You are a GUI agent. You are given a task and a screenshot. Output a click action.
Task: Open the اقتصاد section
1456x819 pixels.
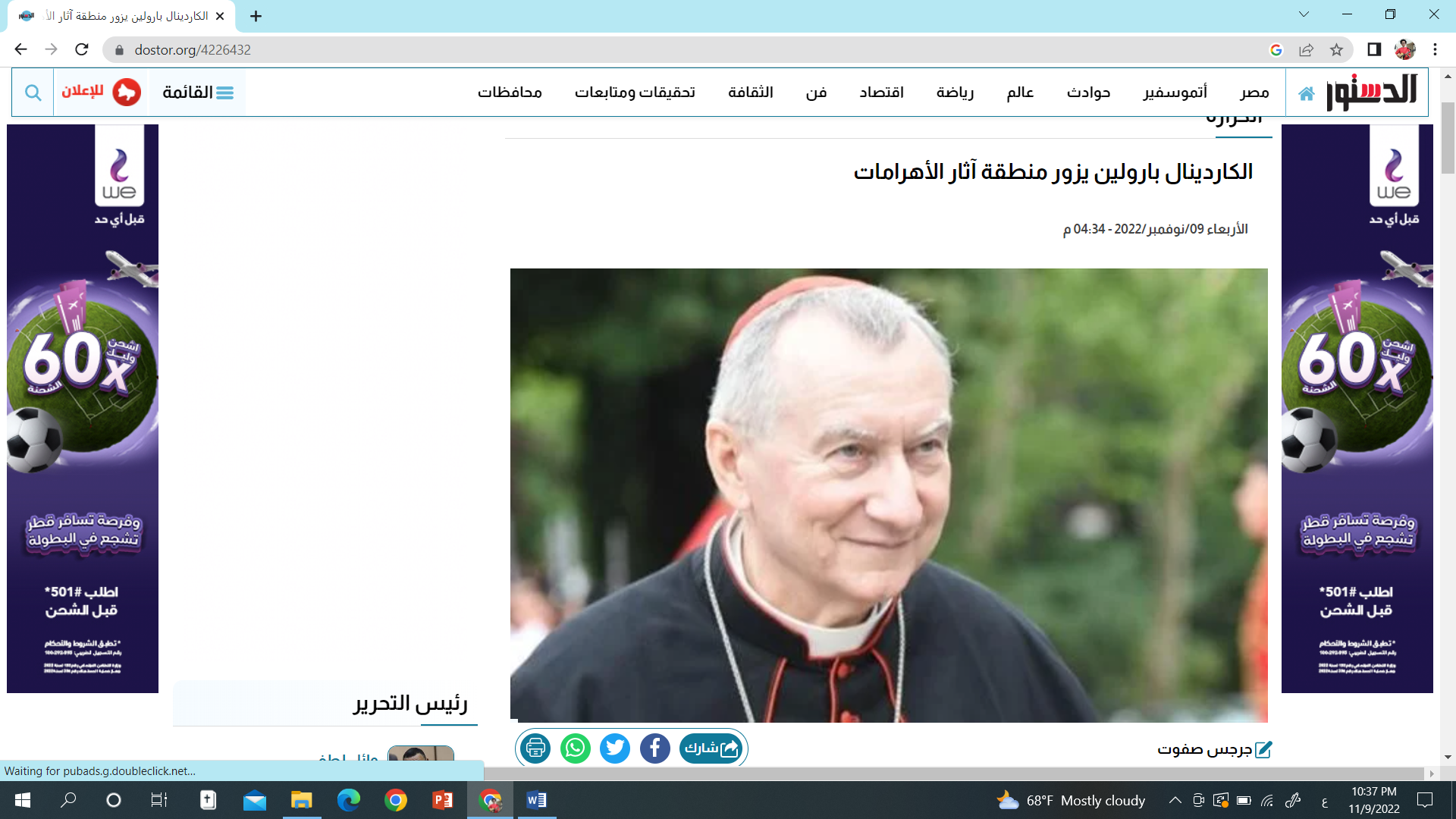[x=881, y=93]
